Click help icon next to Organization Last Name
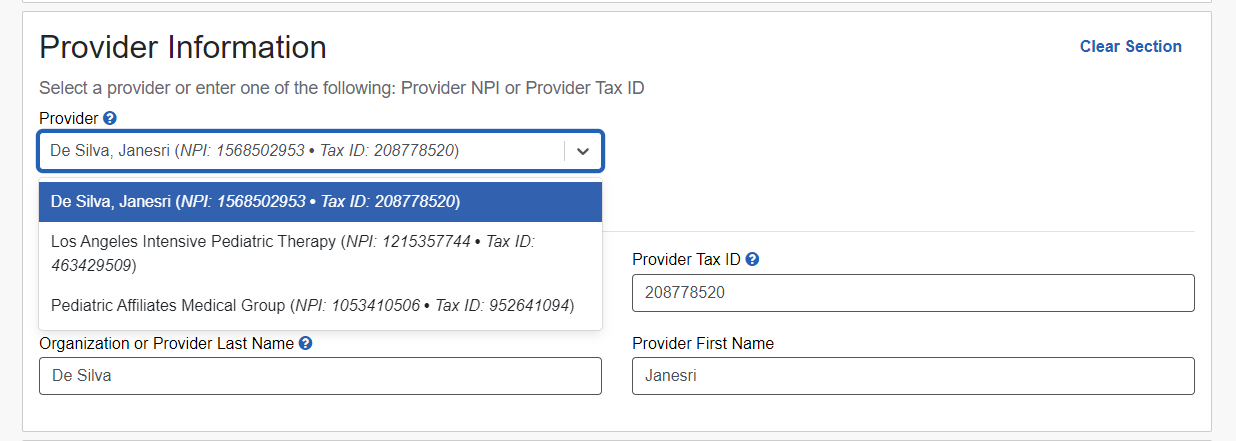 click(x=306, y=343)
